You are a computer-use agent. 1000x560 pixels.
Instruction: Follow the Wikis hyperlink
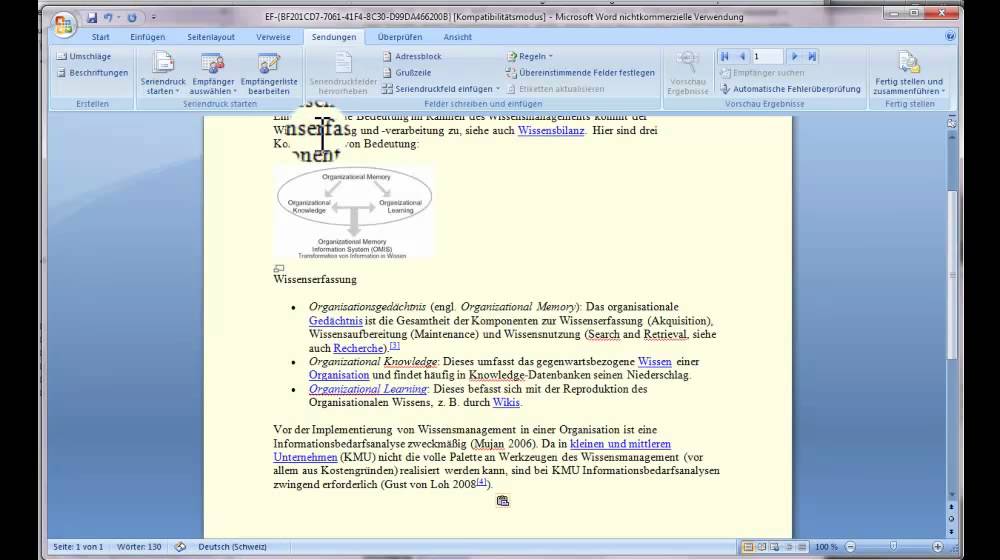pyautogui.click(x=506, y=402)
